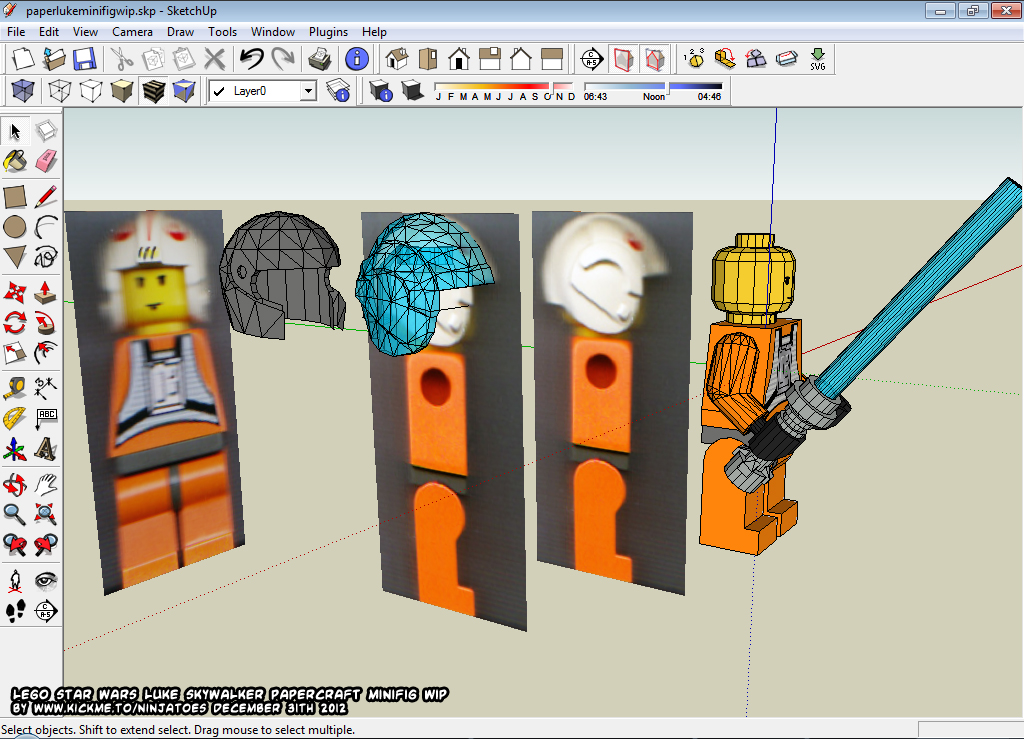Choose the Protractor tool
Viewport: 1024px width, 739px height.
tap(15, 418)
